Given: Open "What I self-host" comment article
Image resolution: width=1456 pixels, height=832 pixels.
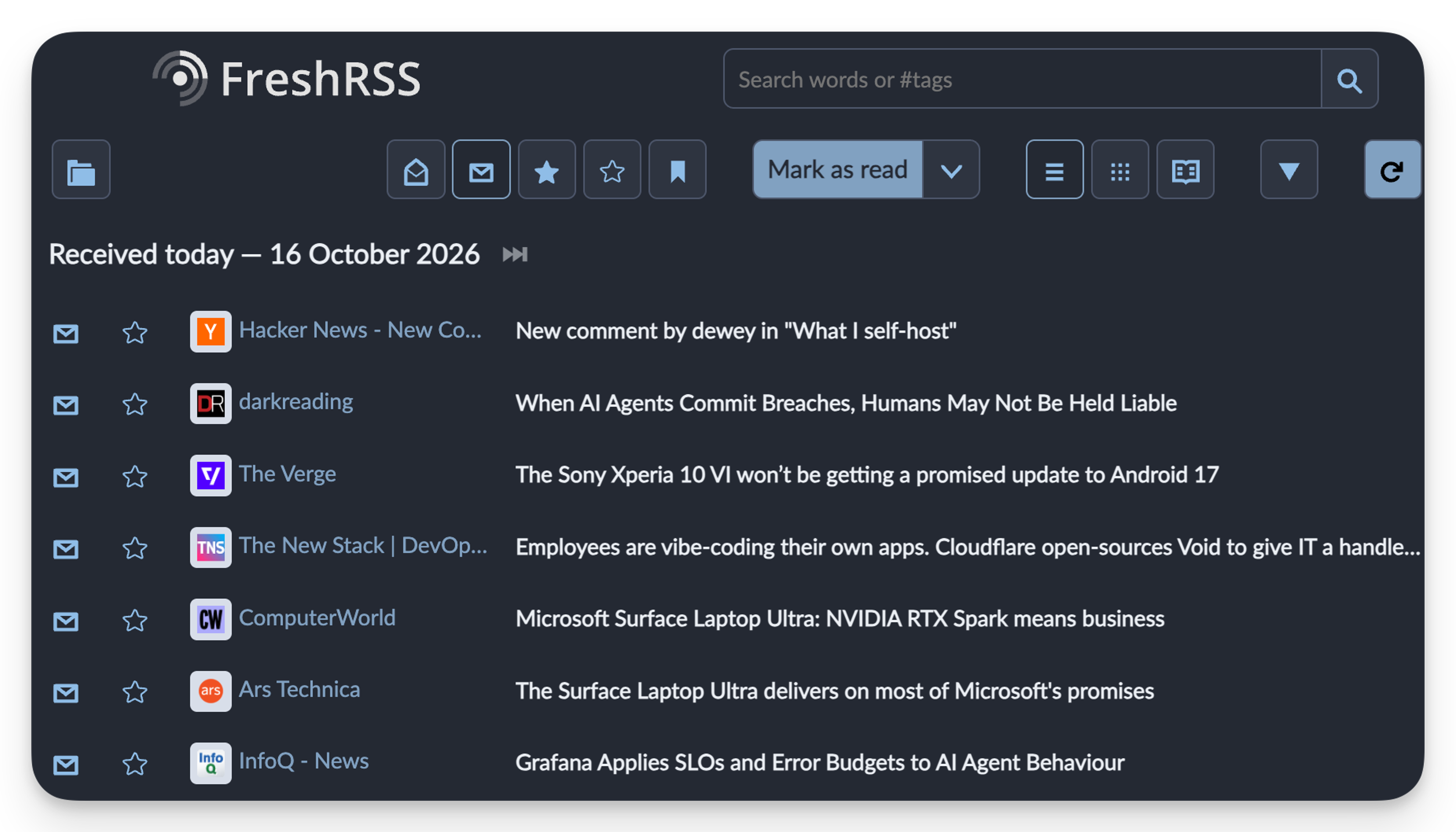Looking at the screenshot, I should (x=736, y=331).
